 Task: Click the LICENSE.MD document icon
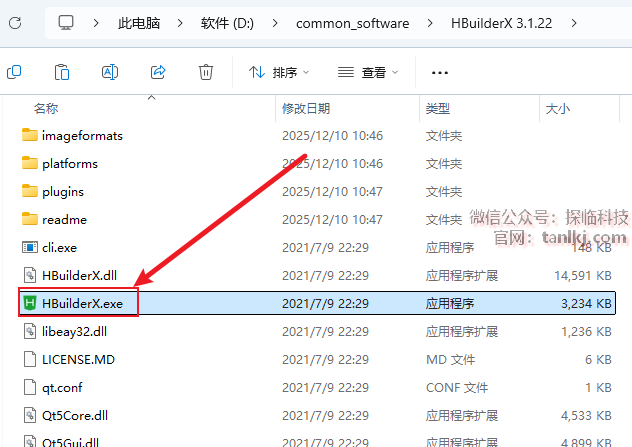(30, 359)
